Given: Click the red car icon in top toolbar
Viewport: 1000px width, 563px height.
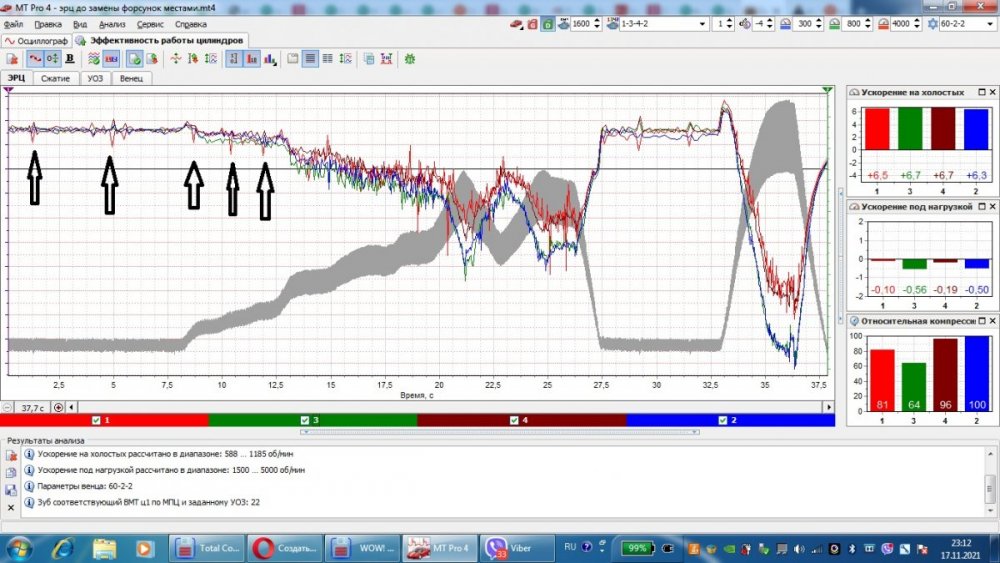Looking at the screenshot, I should 517,24.
